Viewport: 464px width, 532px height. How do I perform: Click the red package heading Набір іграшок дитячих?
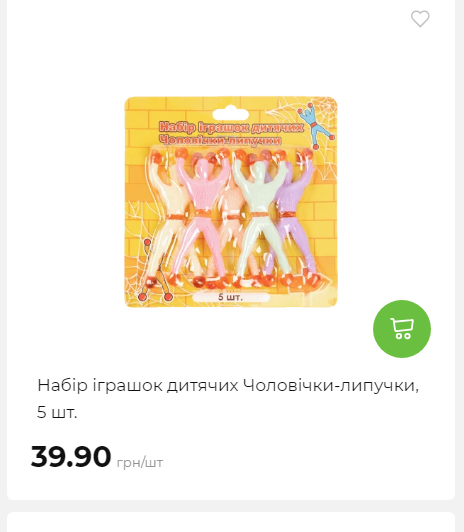231,127
